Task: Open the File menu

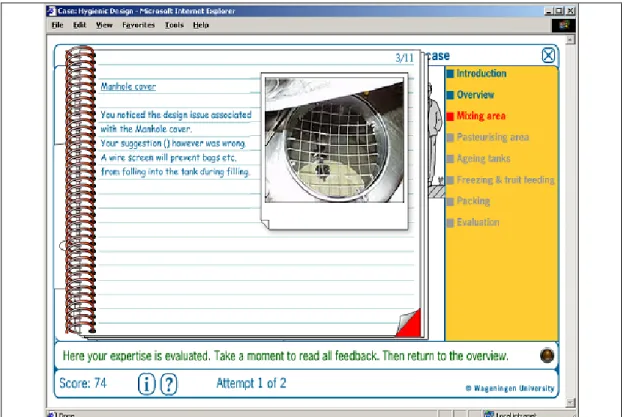Action: 57,25
